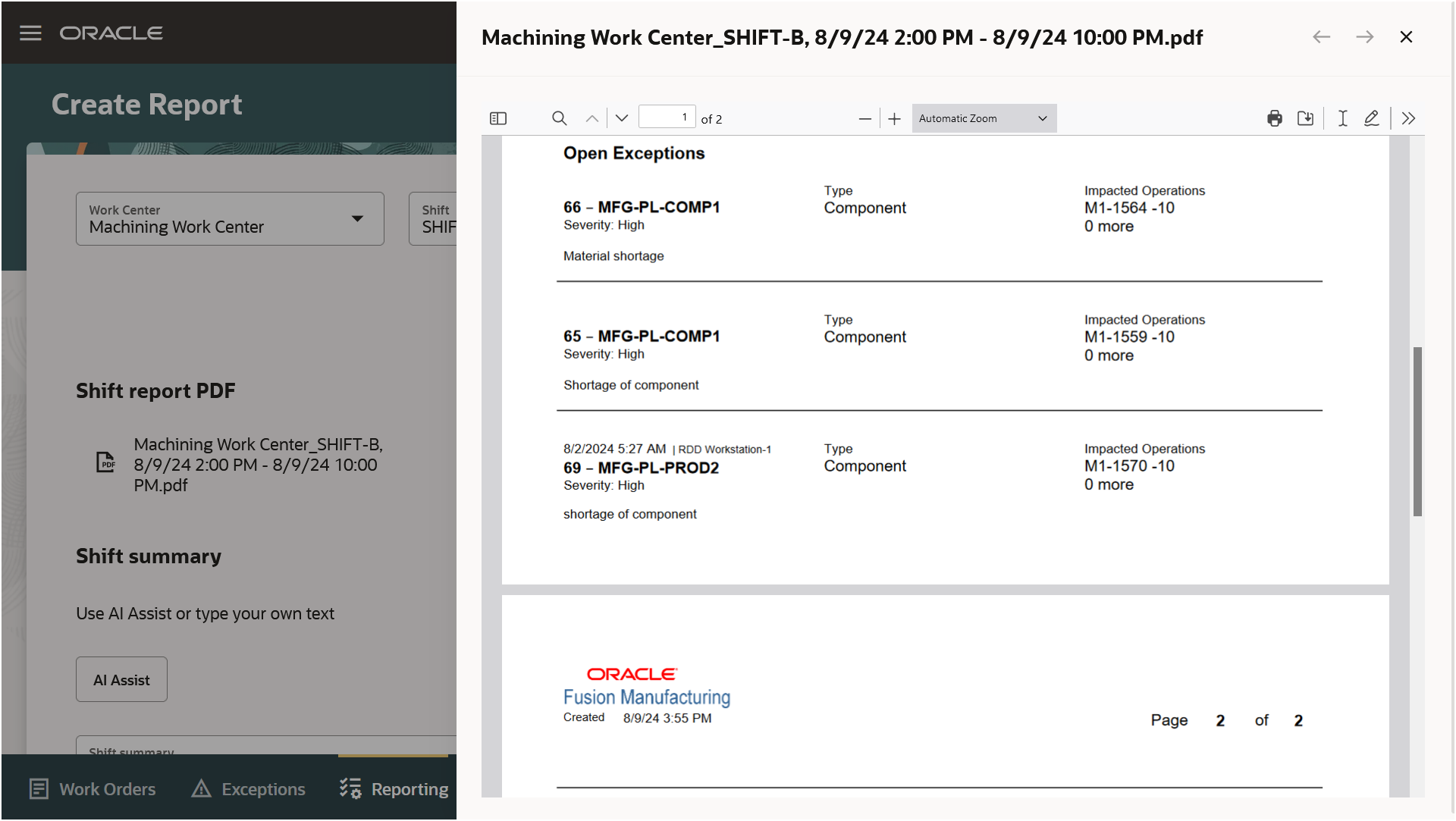Switch to the Work Orders tab
Image resolution: width=1456 pixels, height=821 pixels.
[93, 789]
